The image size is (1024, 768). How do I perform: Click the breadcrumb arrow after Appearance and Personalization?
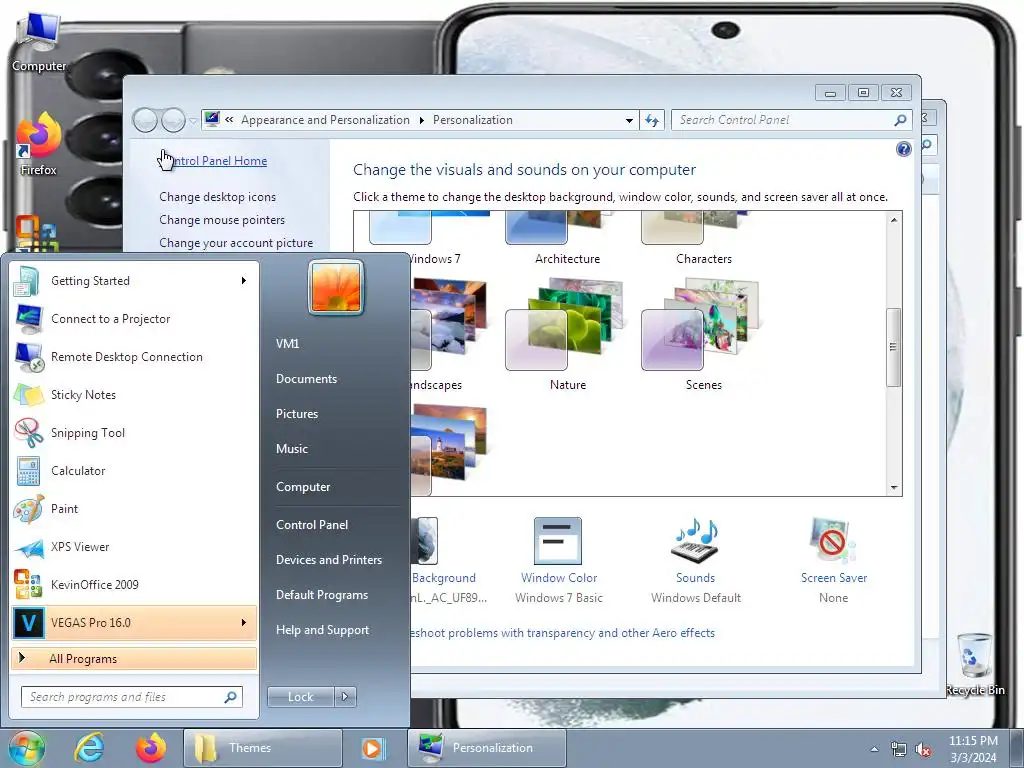coord(421,120)
